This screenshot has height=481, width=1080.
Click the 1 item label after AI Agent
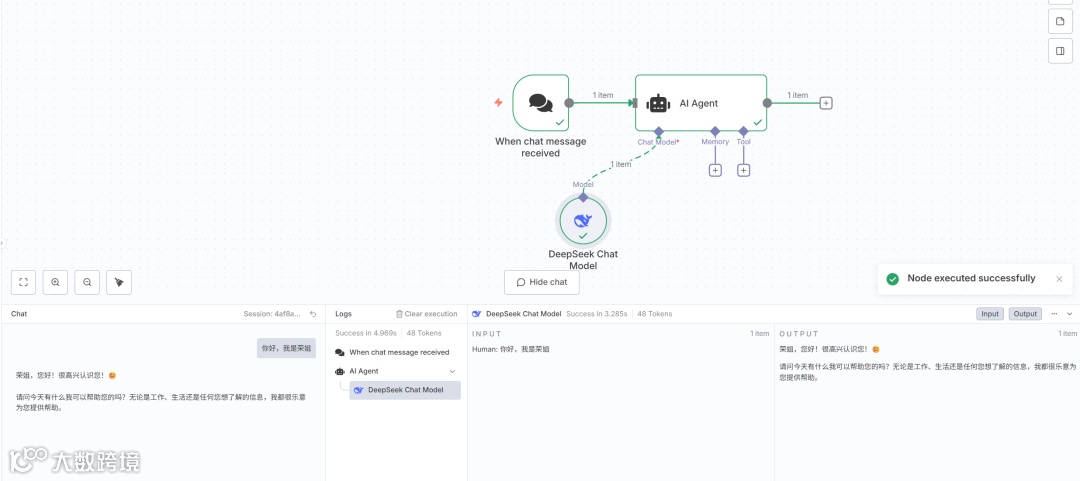point(798,95)
